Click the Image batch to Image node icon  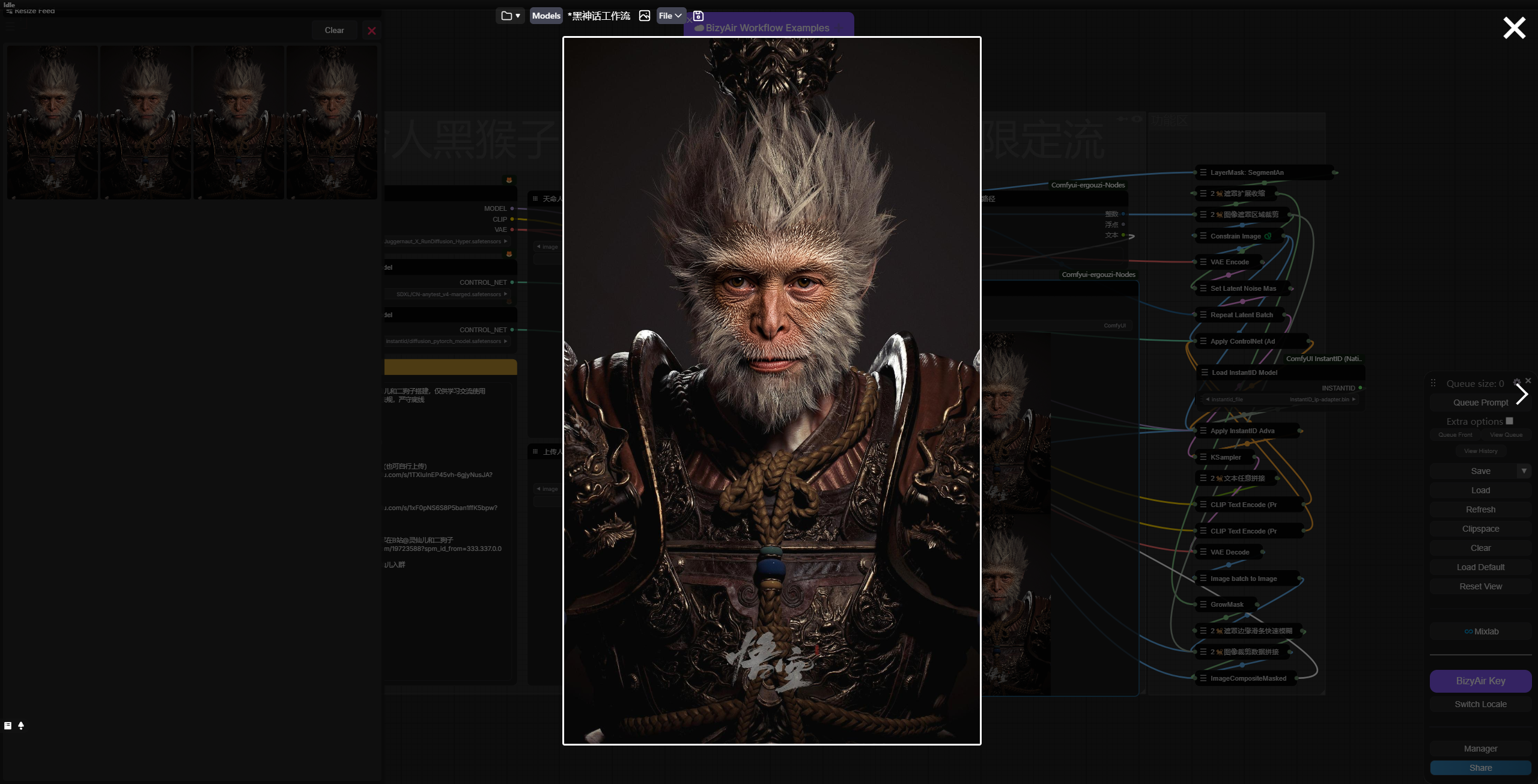1203,579
